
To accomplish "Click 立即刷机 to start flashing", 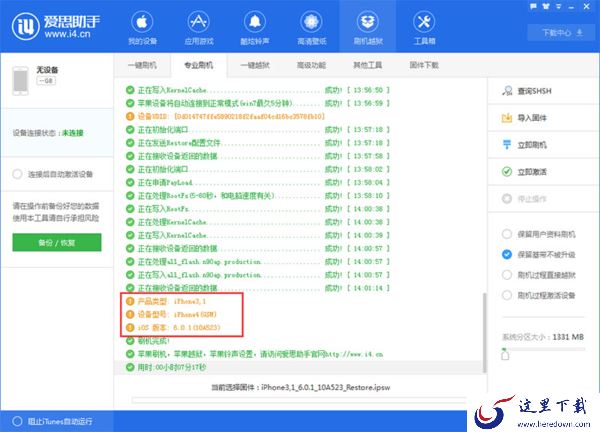I will 543,145.
